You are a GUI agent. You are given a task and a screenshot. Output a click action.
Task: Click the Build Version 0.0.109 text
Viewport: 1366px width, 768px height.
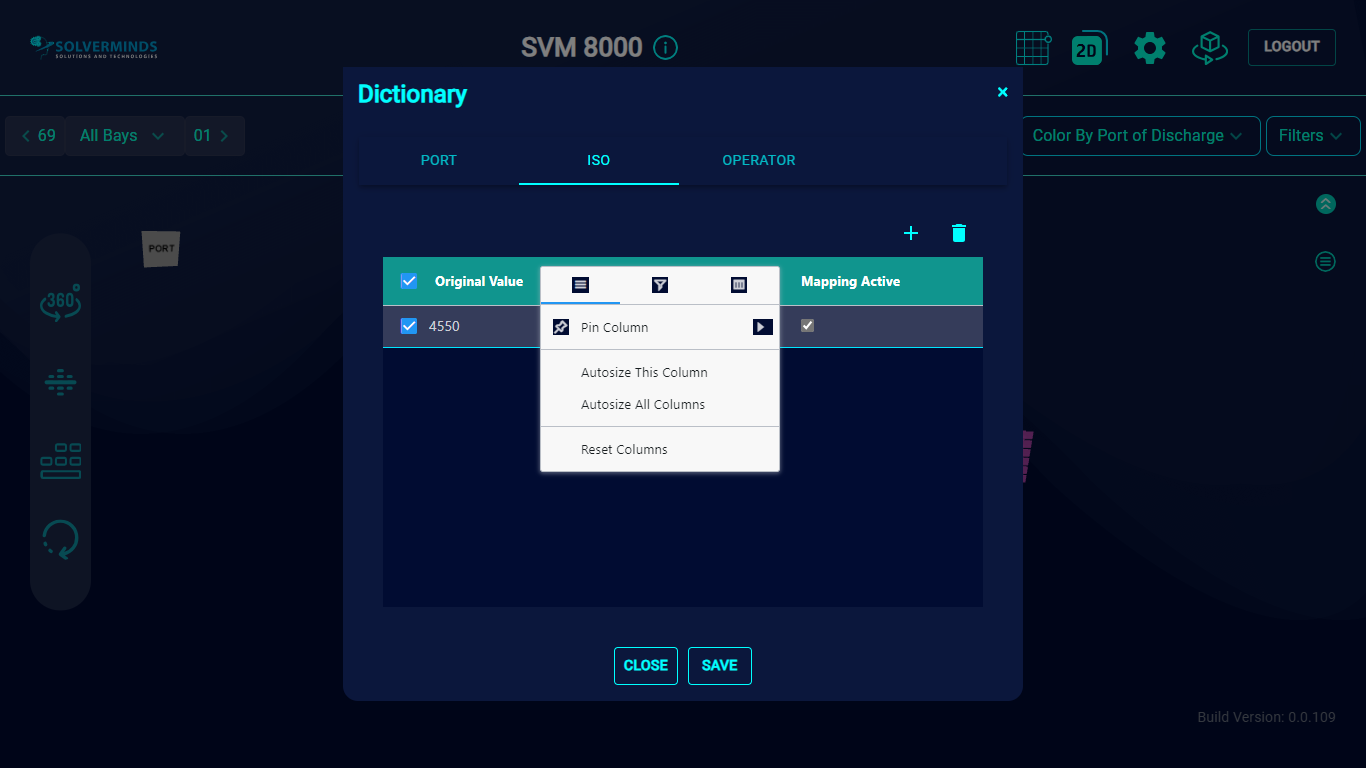click(1266, 717)
